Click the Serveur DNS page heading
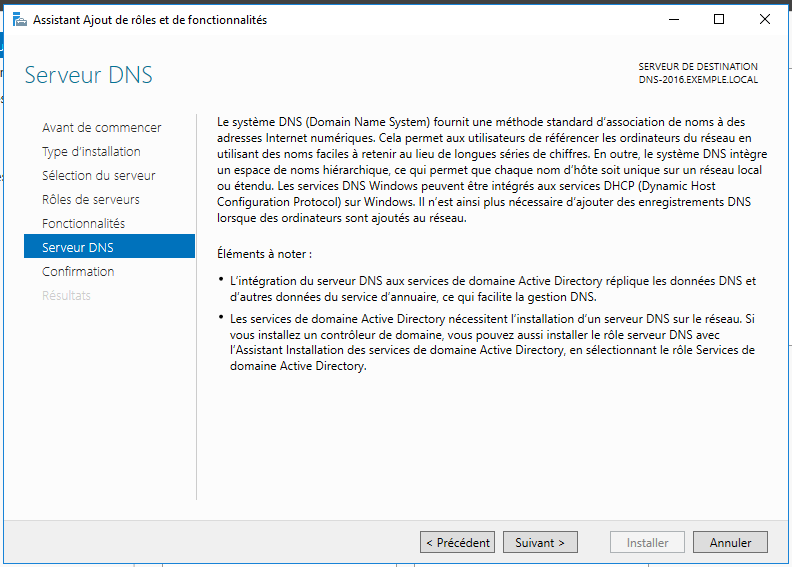 tap(88, 75)
